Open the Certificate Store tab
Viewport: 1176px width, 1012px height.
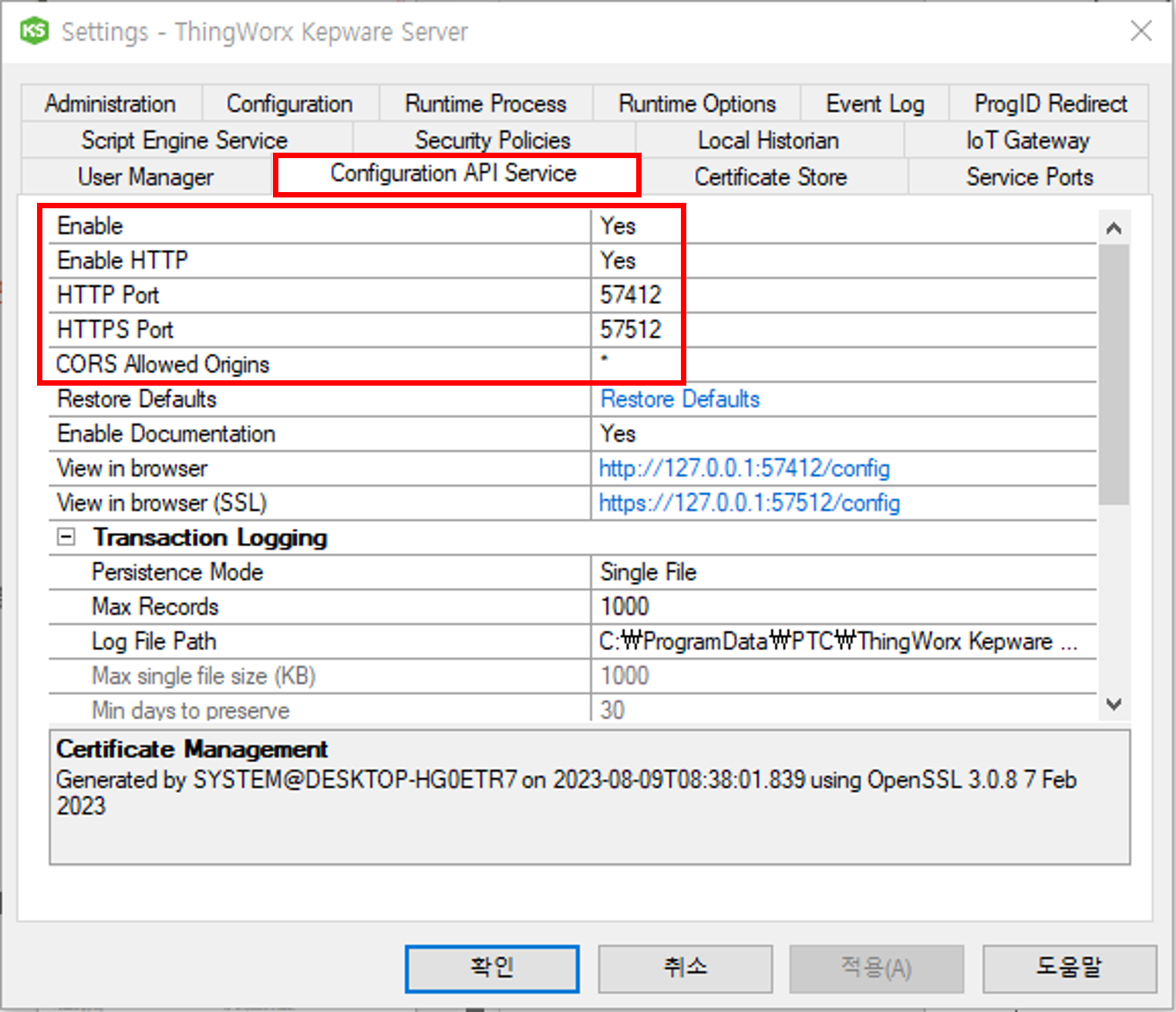click(x=771, y=177)
